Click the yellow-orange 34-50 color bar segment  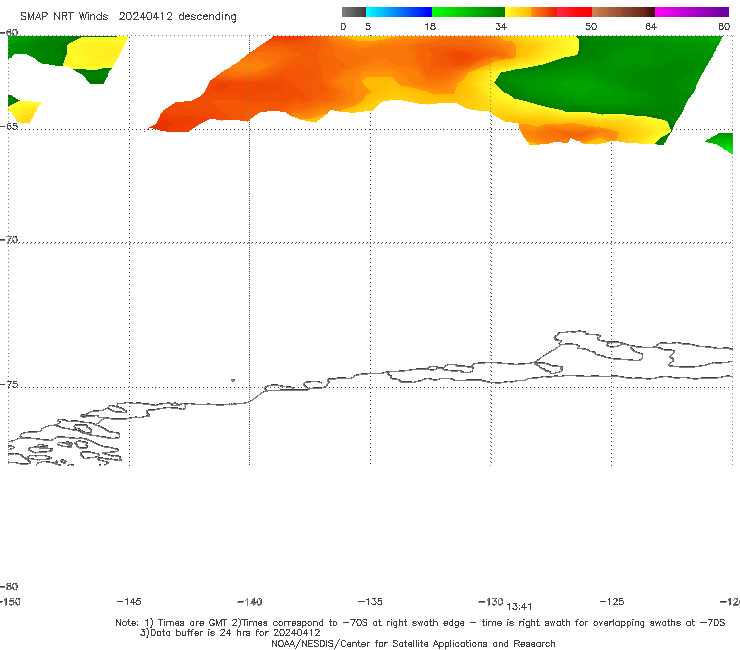click(x=548, y=12)
